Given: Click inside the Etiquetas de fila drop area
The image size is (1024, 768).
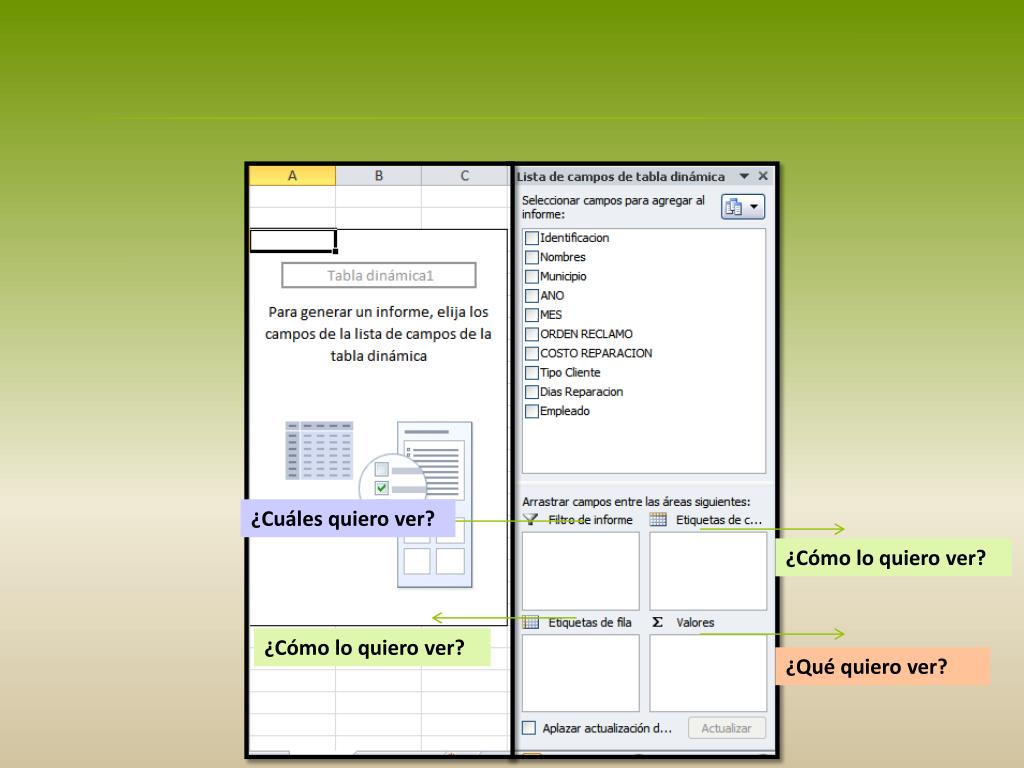Looking at the screenshot, I should pos(581,673).
